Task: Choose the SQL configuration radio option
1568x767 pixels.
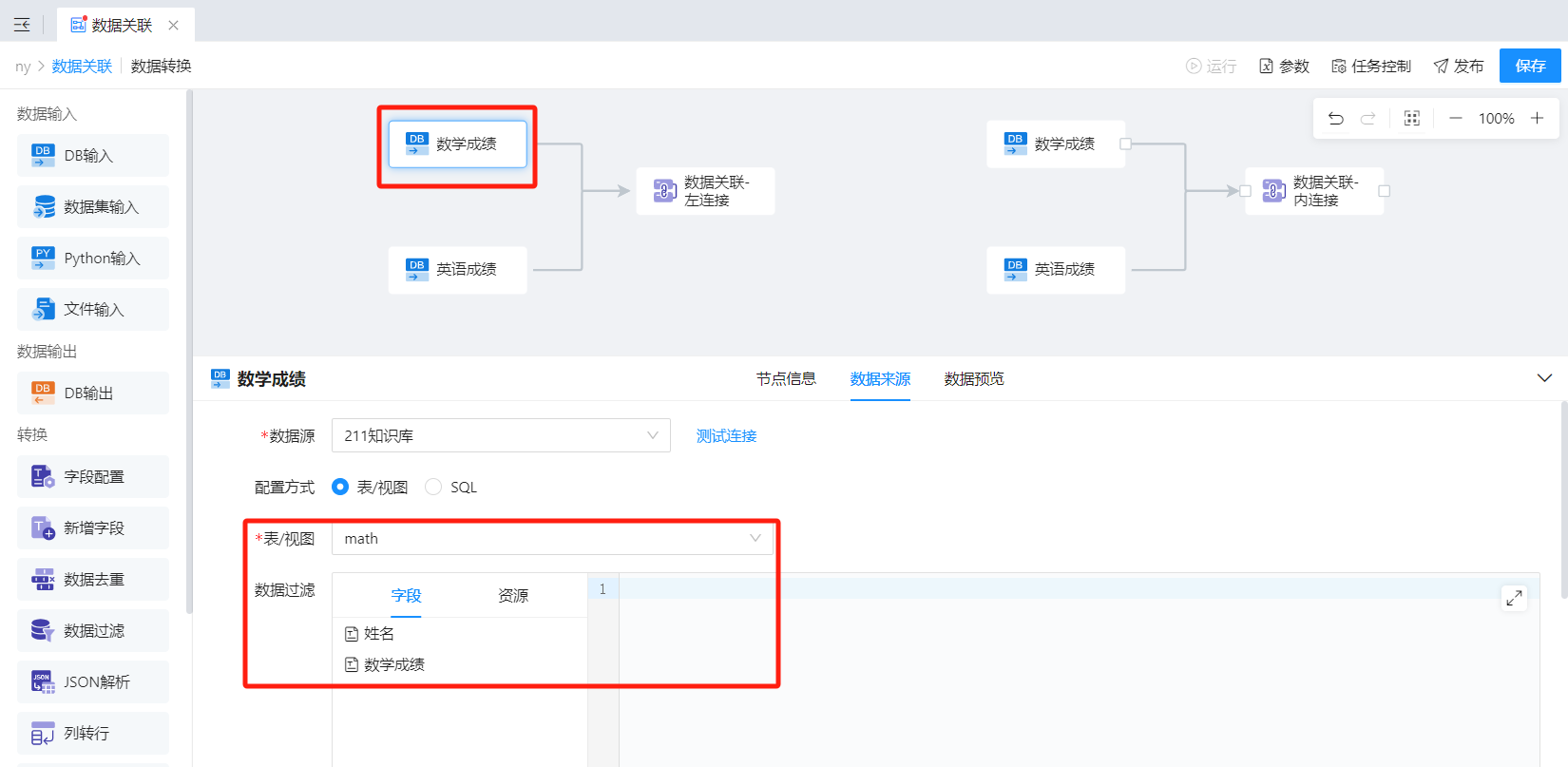Action: point(433,488)
